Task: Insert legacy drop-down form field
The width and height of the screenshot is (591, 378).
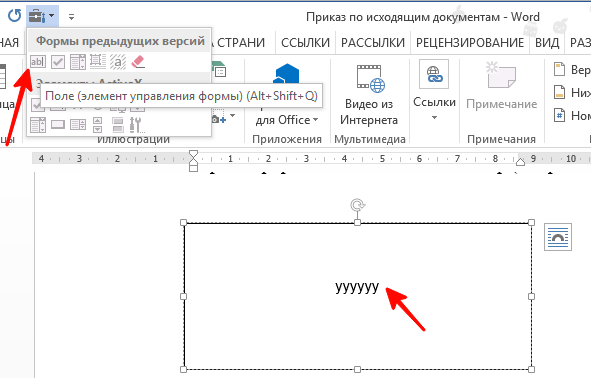Action: click(x=78, y=62)
